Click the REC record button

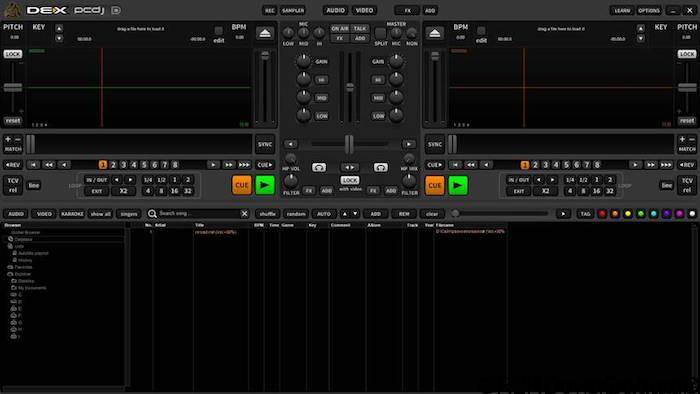(270, 10)
